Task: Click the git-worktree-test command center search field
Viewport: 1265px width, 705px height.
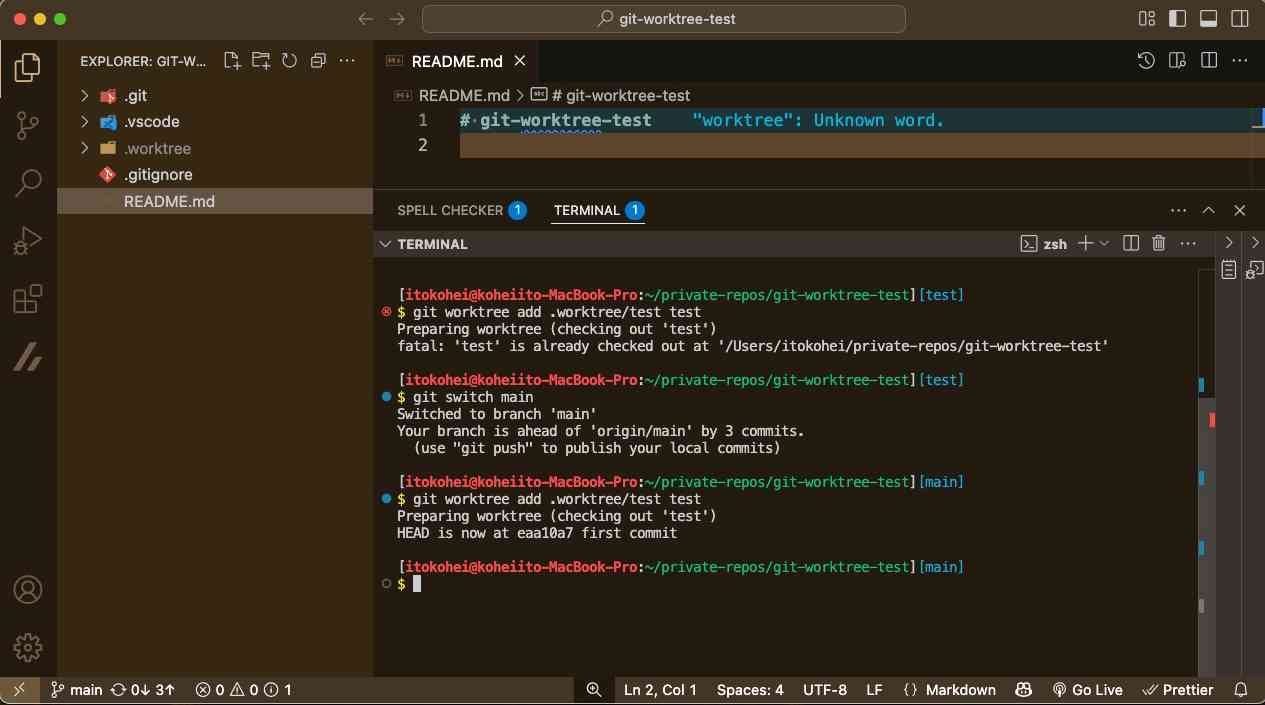Action: 664,19
